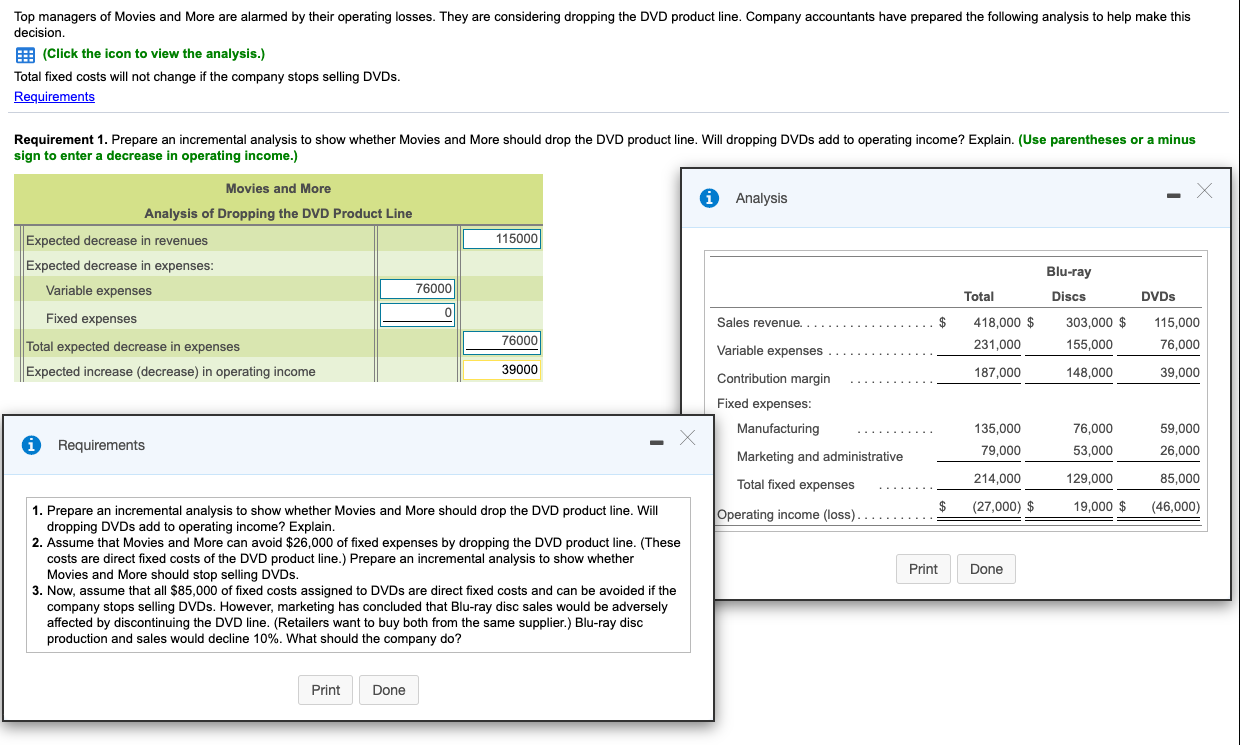Click the 'Expected decrease in expenses:' label

119,266
